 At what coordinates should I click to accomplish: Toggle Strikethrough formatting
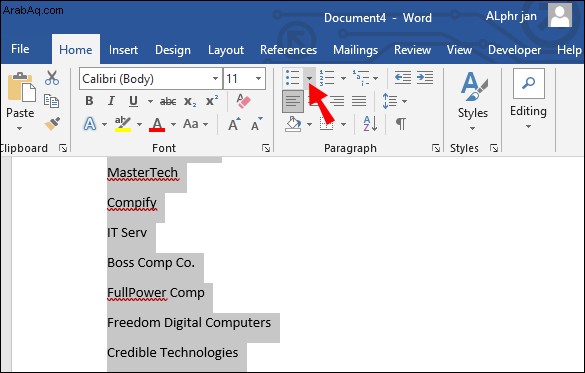point(168,101)
